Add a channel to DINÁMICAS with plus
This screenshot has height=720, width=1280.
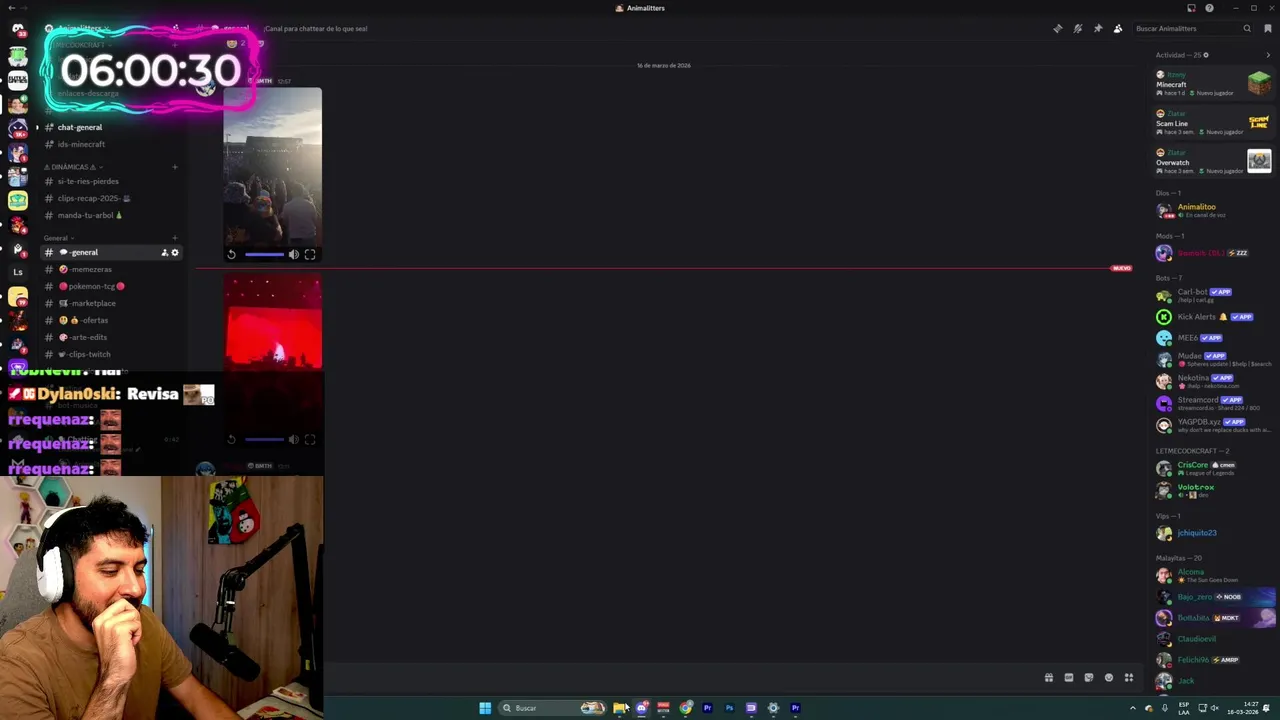[x=175, y=167]
